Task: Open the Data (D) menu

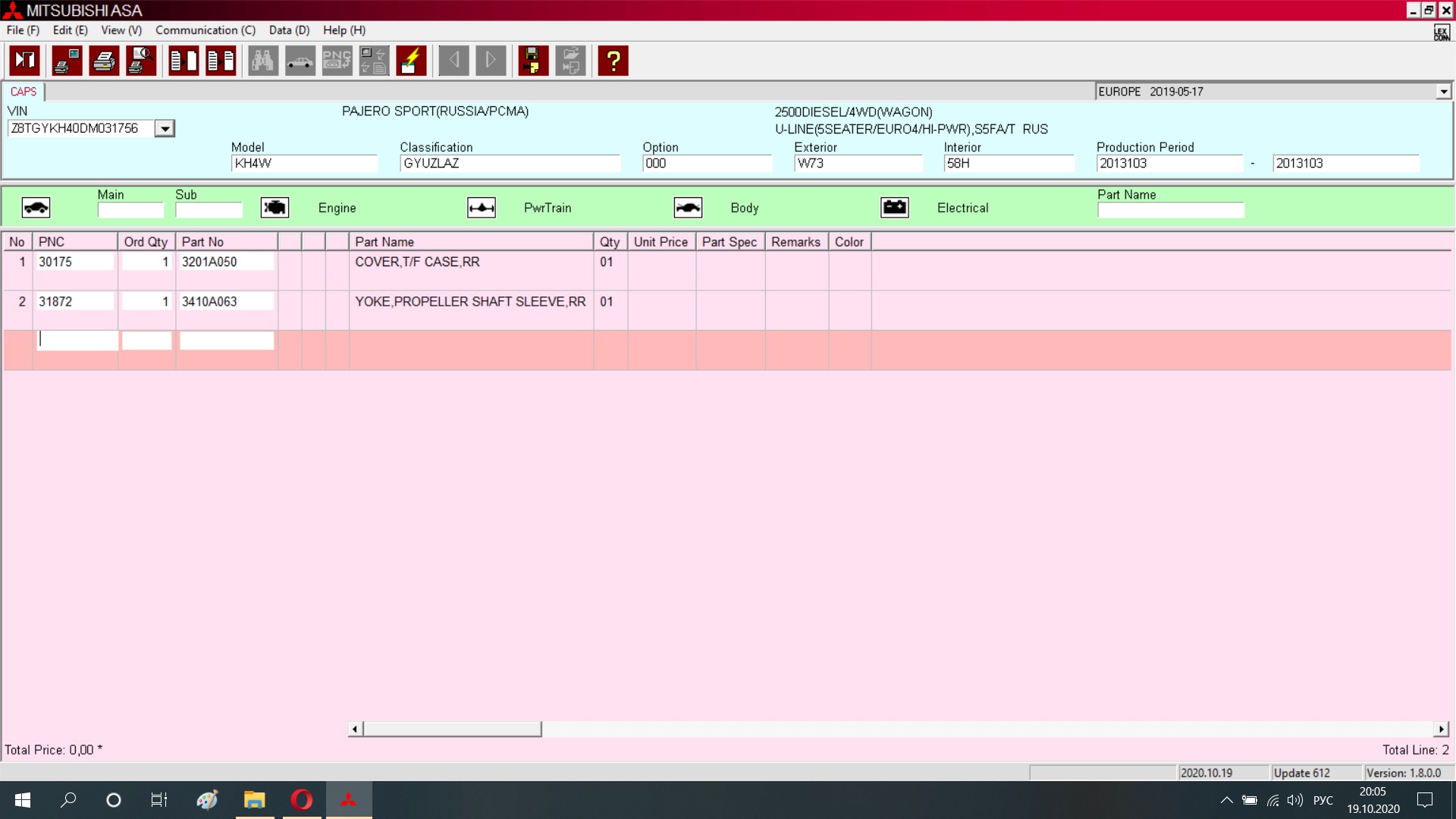Action: pos(289,30)
